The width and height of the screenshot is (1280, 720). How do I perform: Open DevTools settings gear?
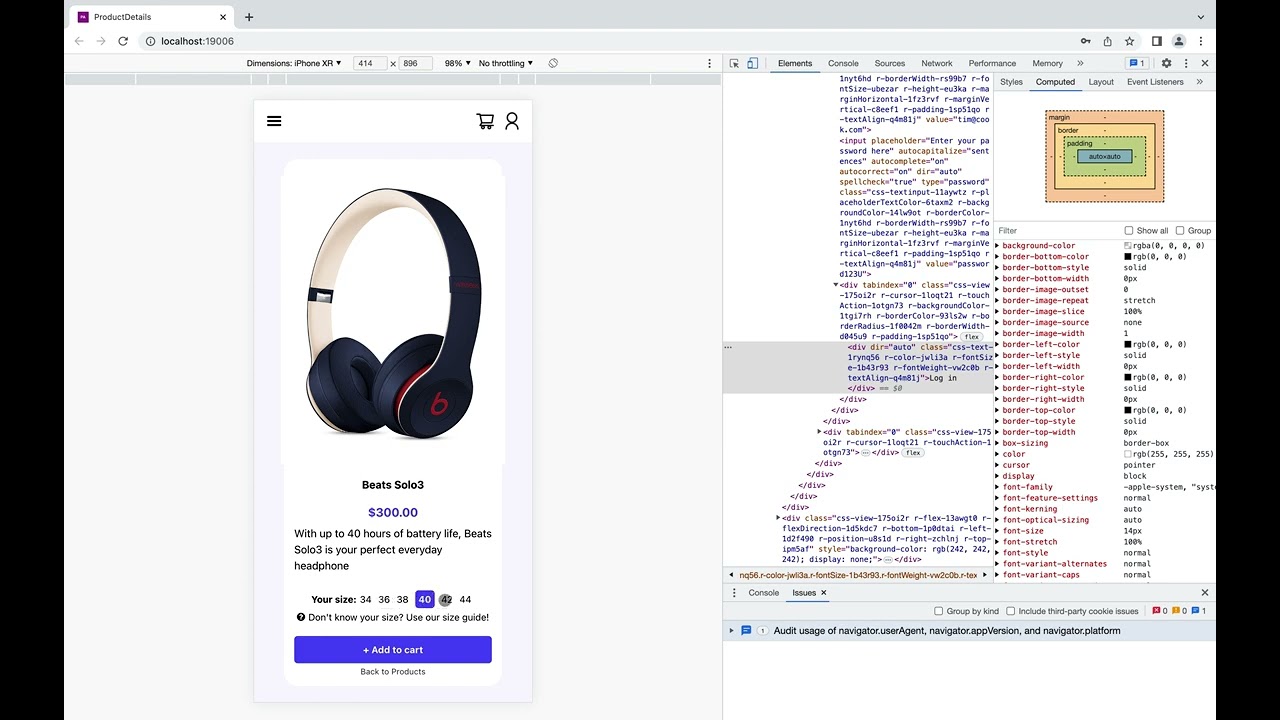point(1166,63)
